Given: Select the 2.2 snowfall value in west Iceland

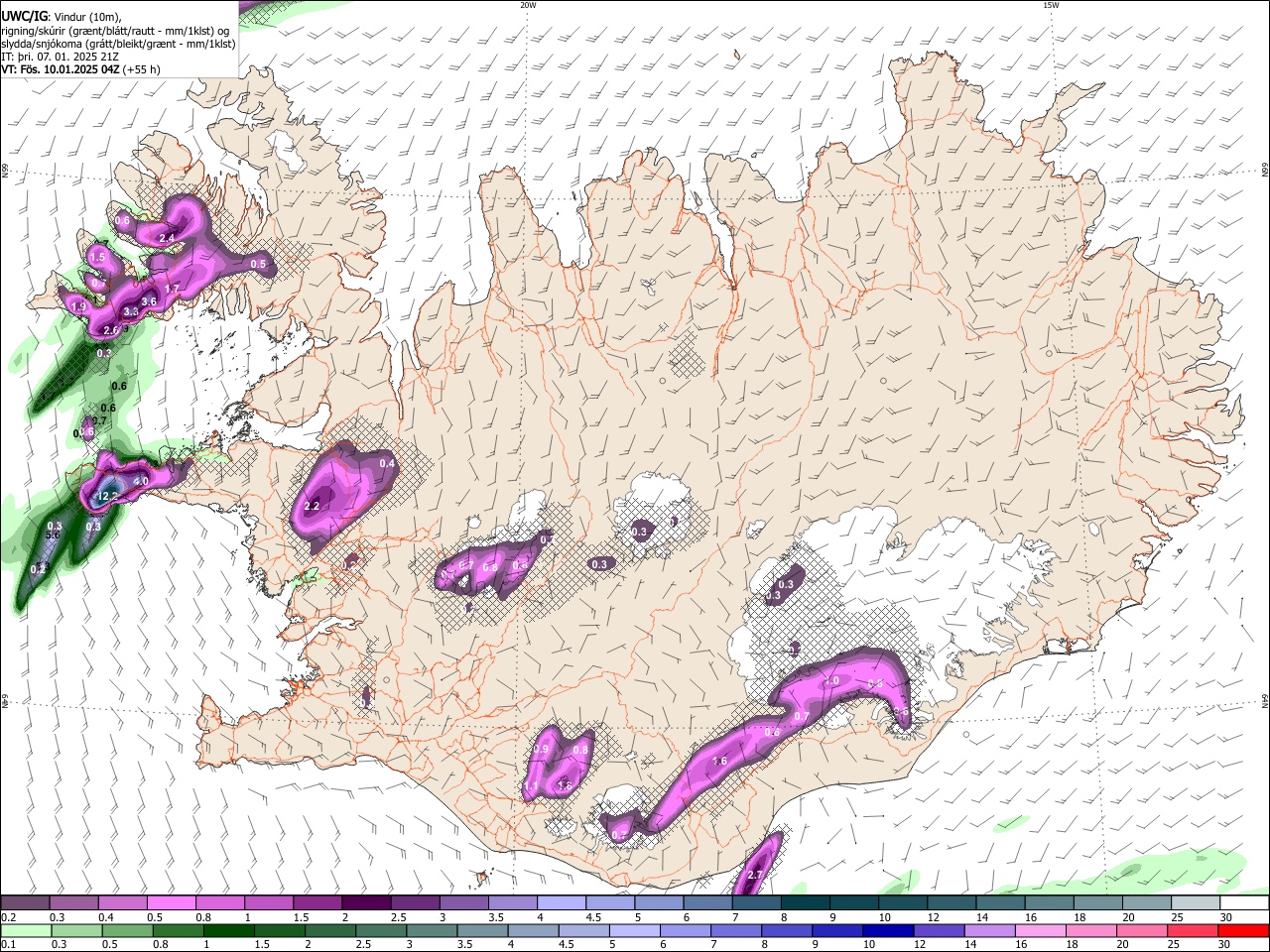Looking at the screenshot, I should click(312, 506).
